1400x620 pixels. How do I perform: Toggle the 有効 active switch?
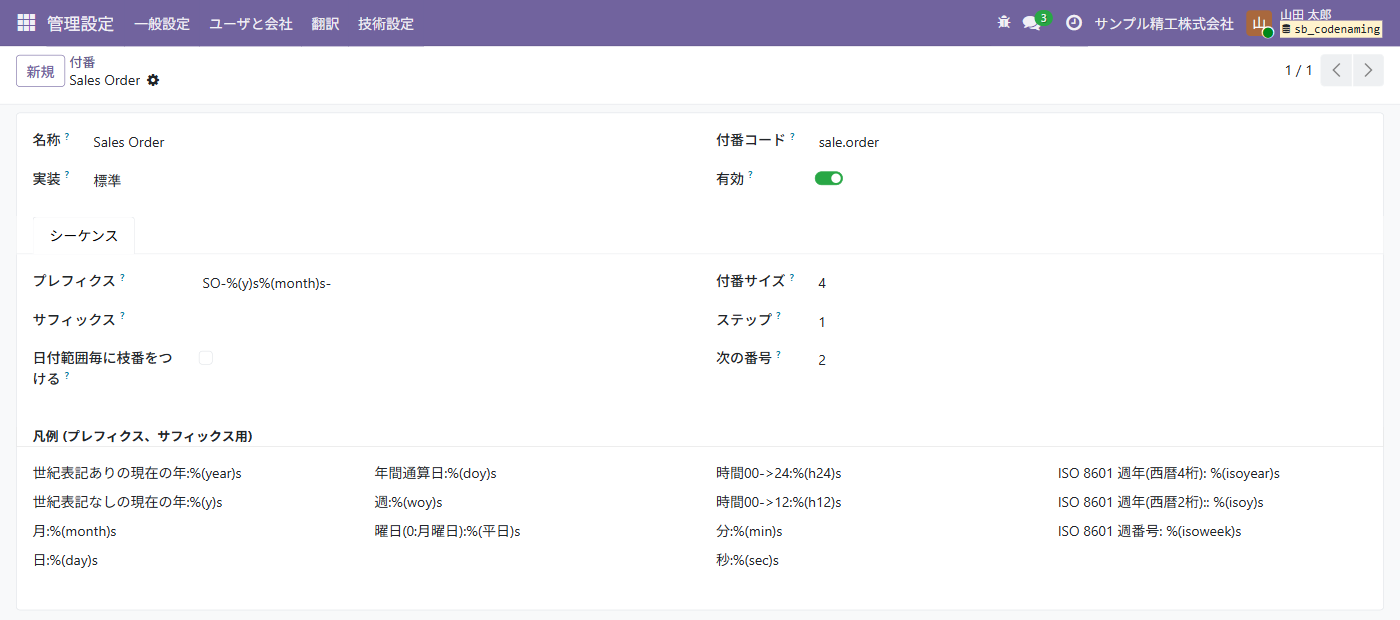(829, 178)
